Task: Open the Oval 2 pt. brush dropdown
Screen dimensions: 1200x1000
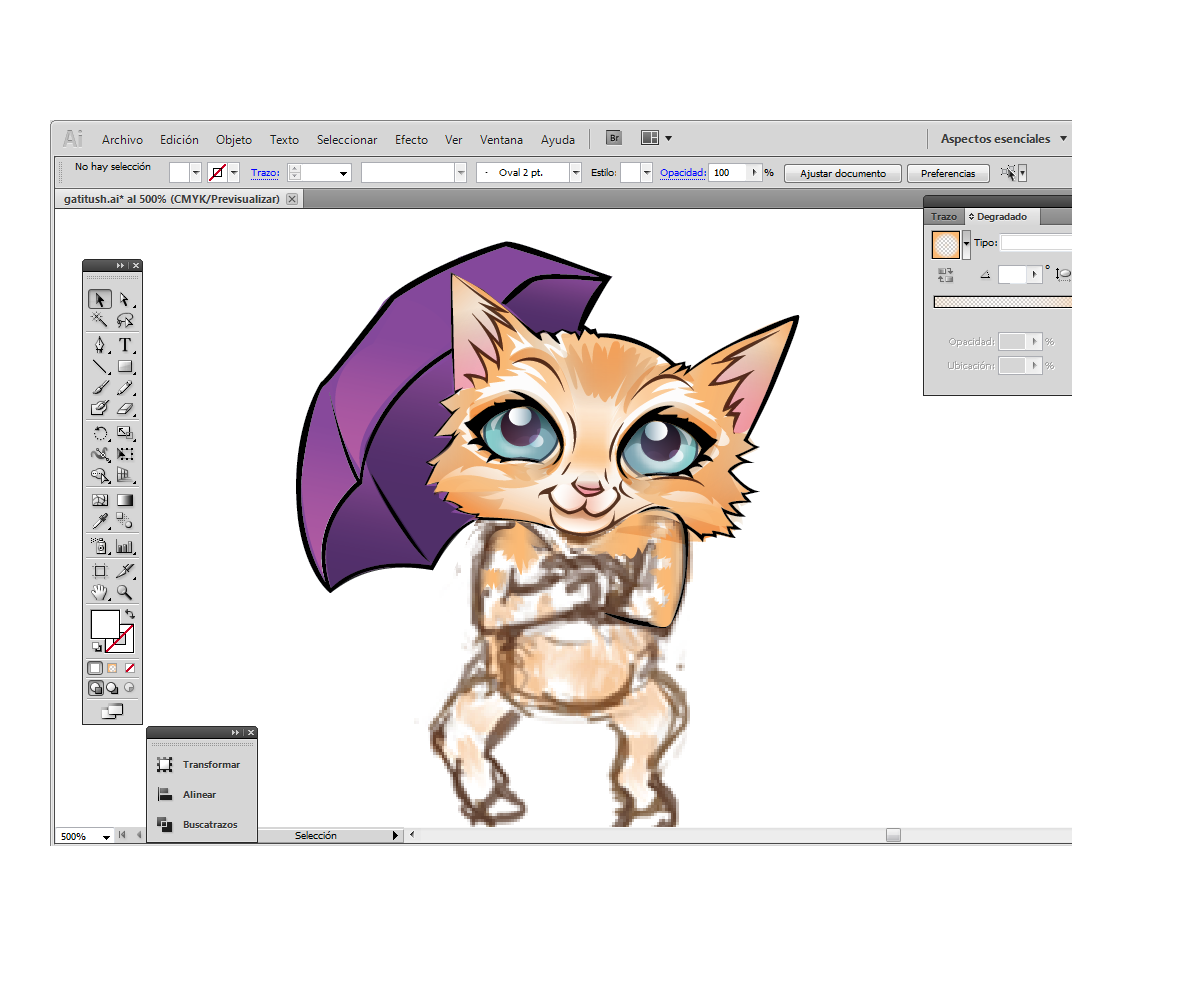Action: [575, 173]
